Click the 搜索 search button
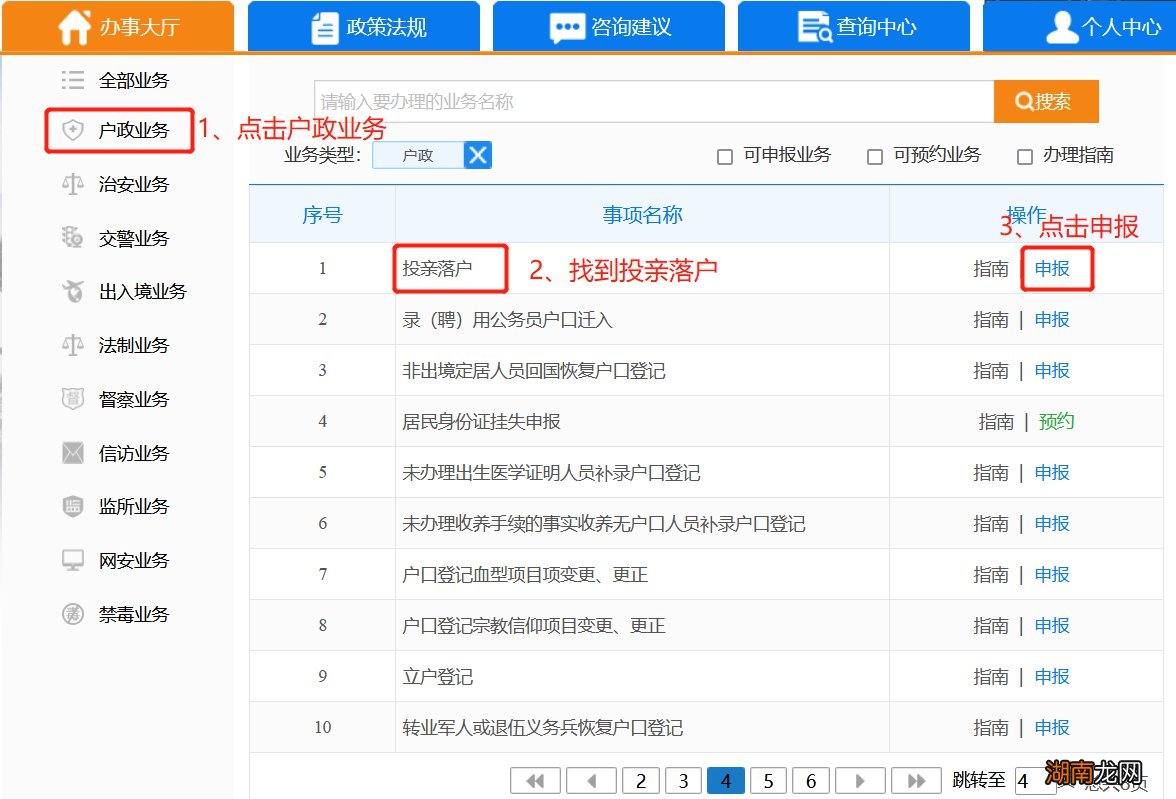The image size is (1176, 799). pos(1045,101)
